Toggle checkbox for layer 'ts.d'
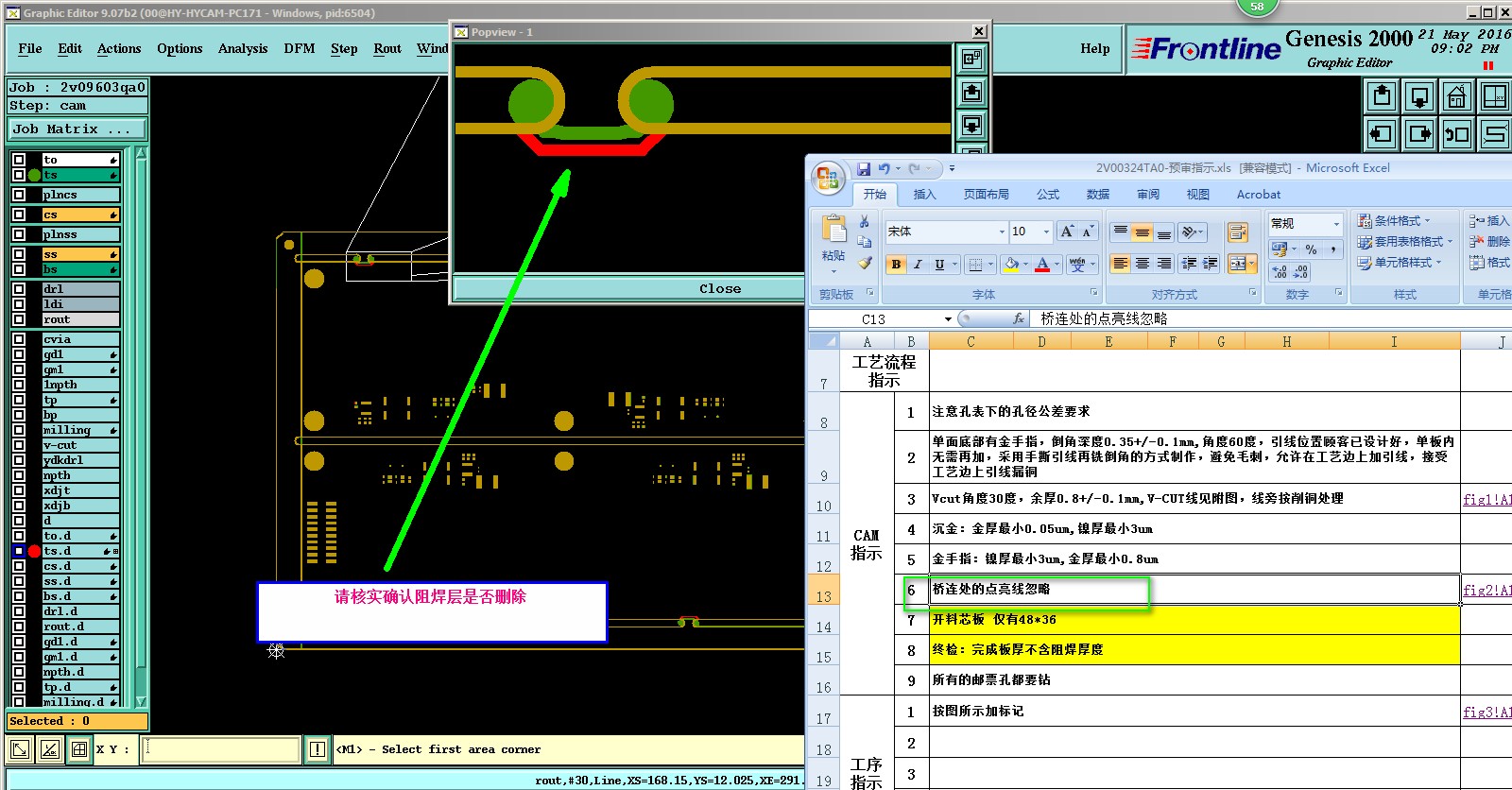 [x=19, y=551]
